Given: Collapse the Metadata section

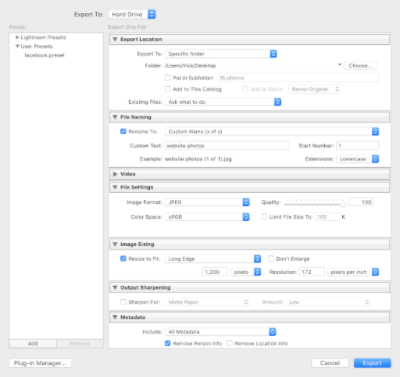Looking at the screenshot, I should click(x=115, y=317).
